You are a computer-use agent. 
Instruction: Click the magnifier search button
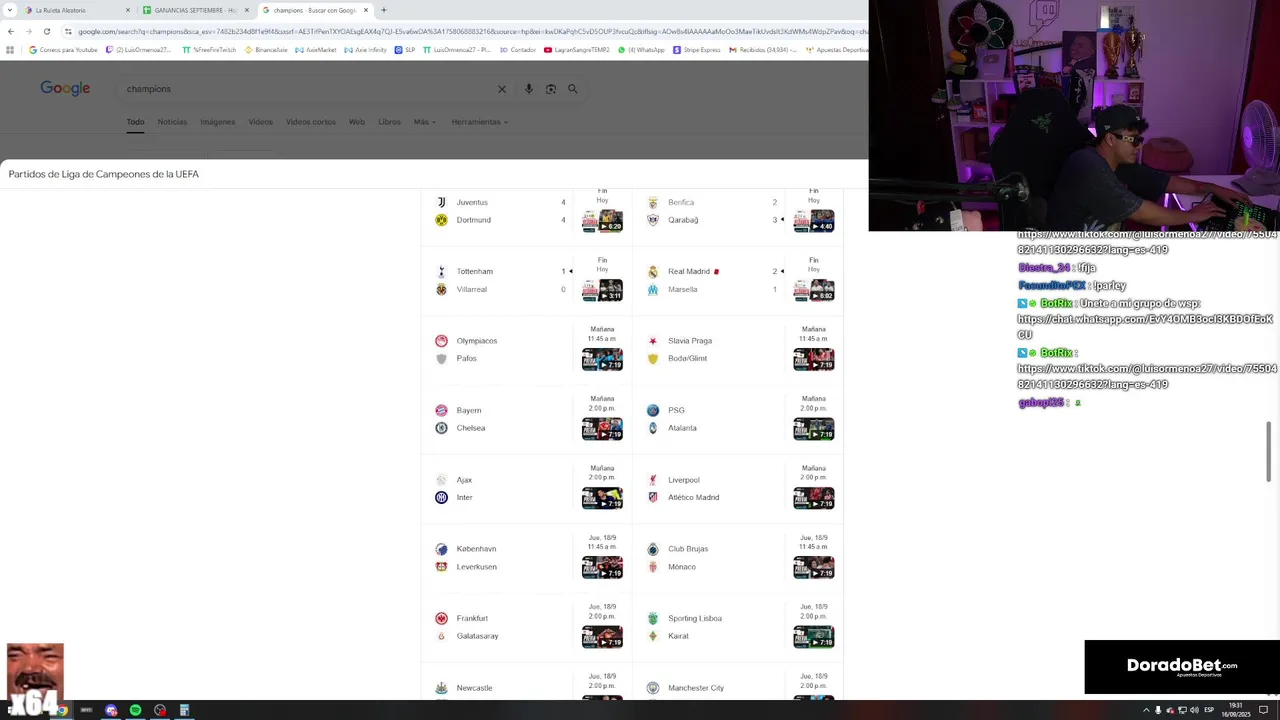pos(573,89)
